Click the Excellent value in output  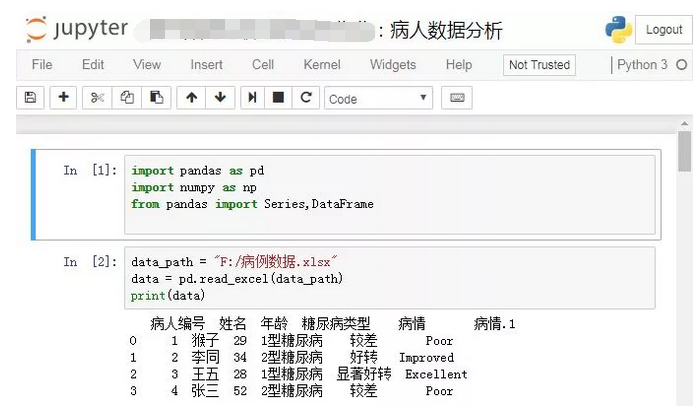tap(436, 374)
